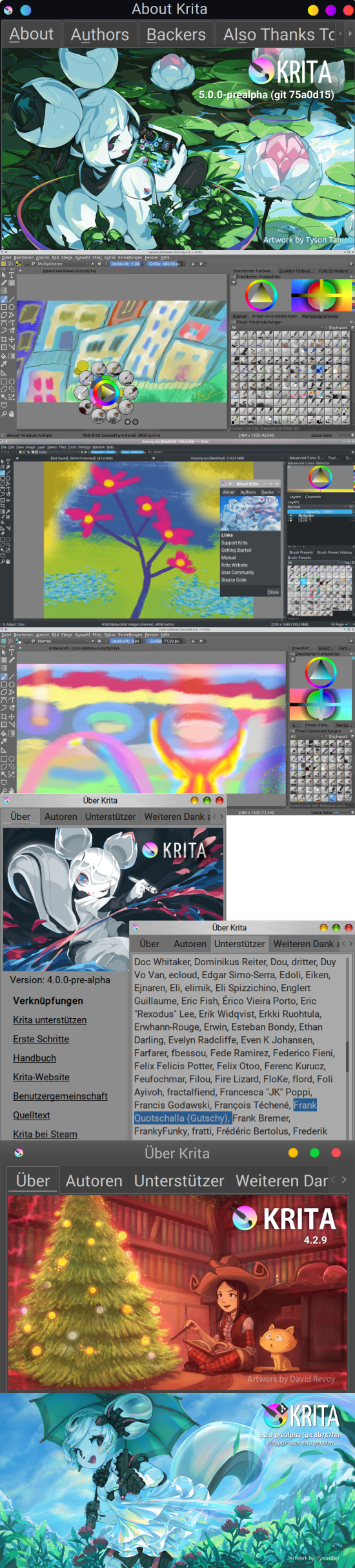The image size is (355, 1568).
Task: Open the About tab in About Krita 5.0.0 dialog
Action: coord(31,34)
